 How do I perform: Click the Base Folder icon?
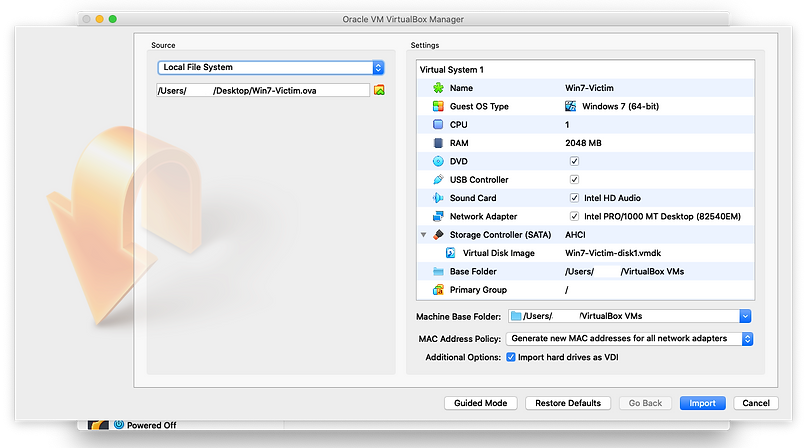tap(438, 271)
